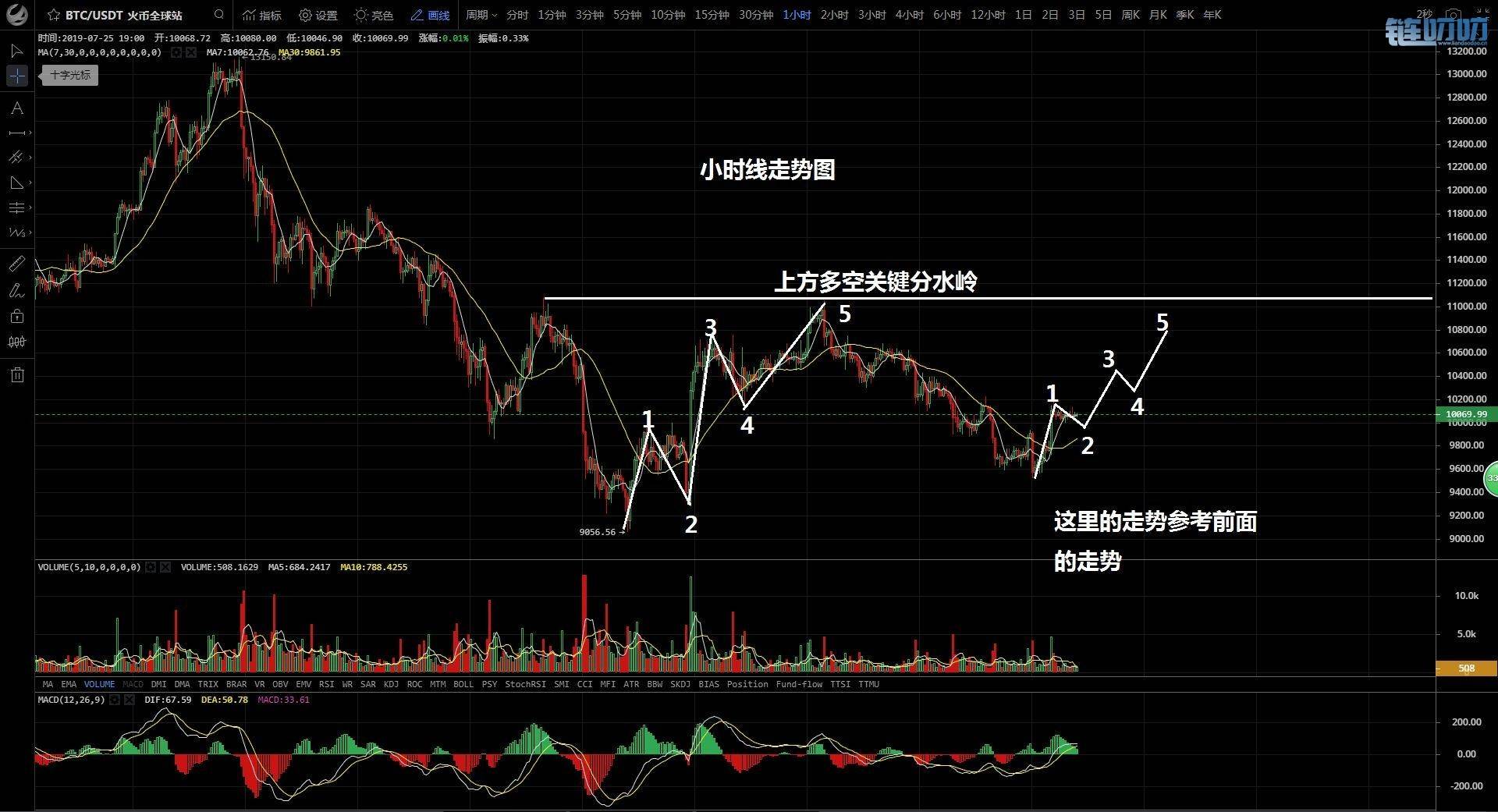Expand triangle shape tool submenu arrow
This screenshot has height=812, width=1498.
(x=30, y=183)
